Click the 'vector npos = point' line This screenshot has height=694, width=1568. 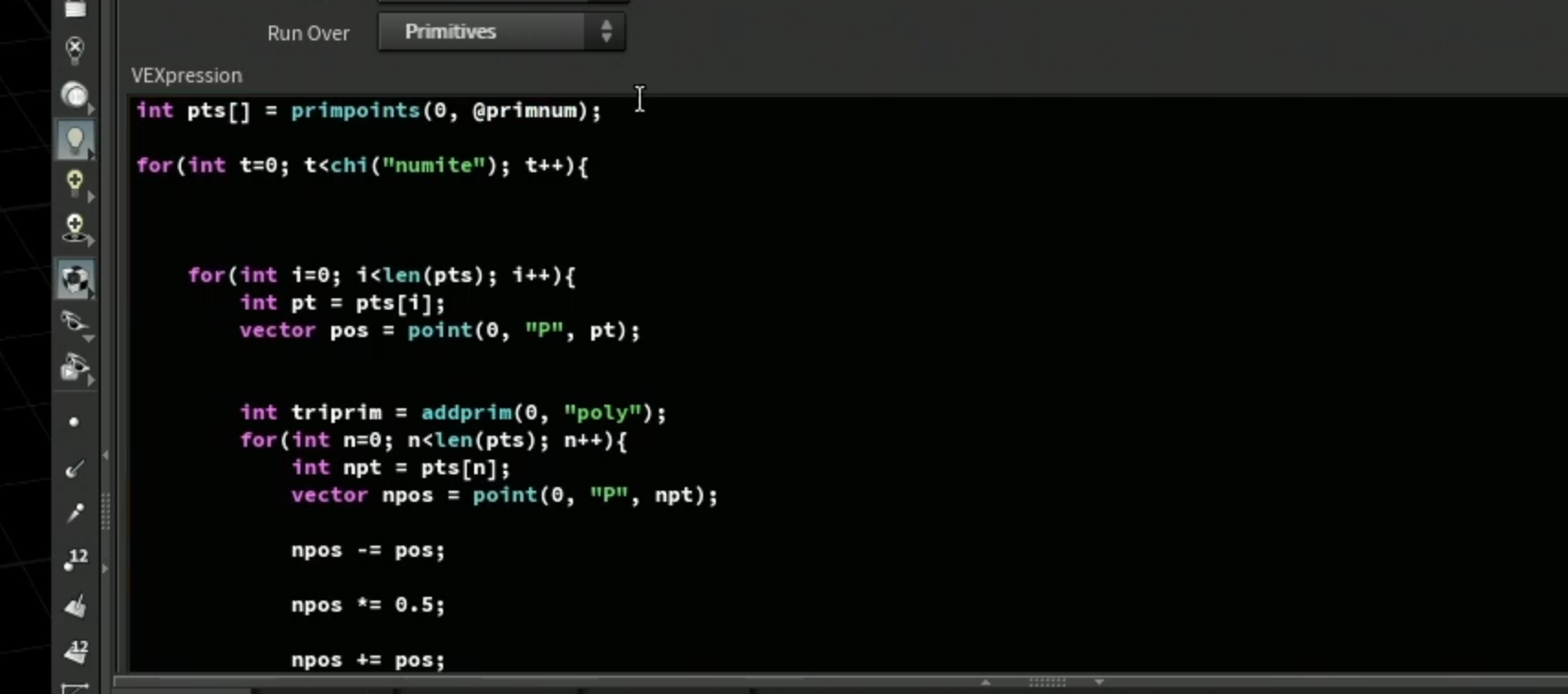[x=505, y=495]
